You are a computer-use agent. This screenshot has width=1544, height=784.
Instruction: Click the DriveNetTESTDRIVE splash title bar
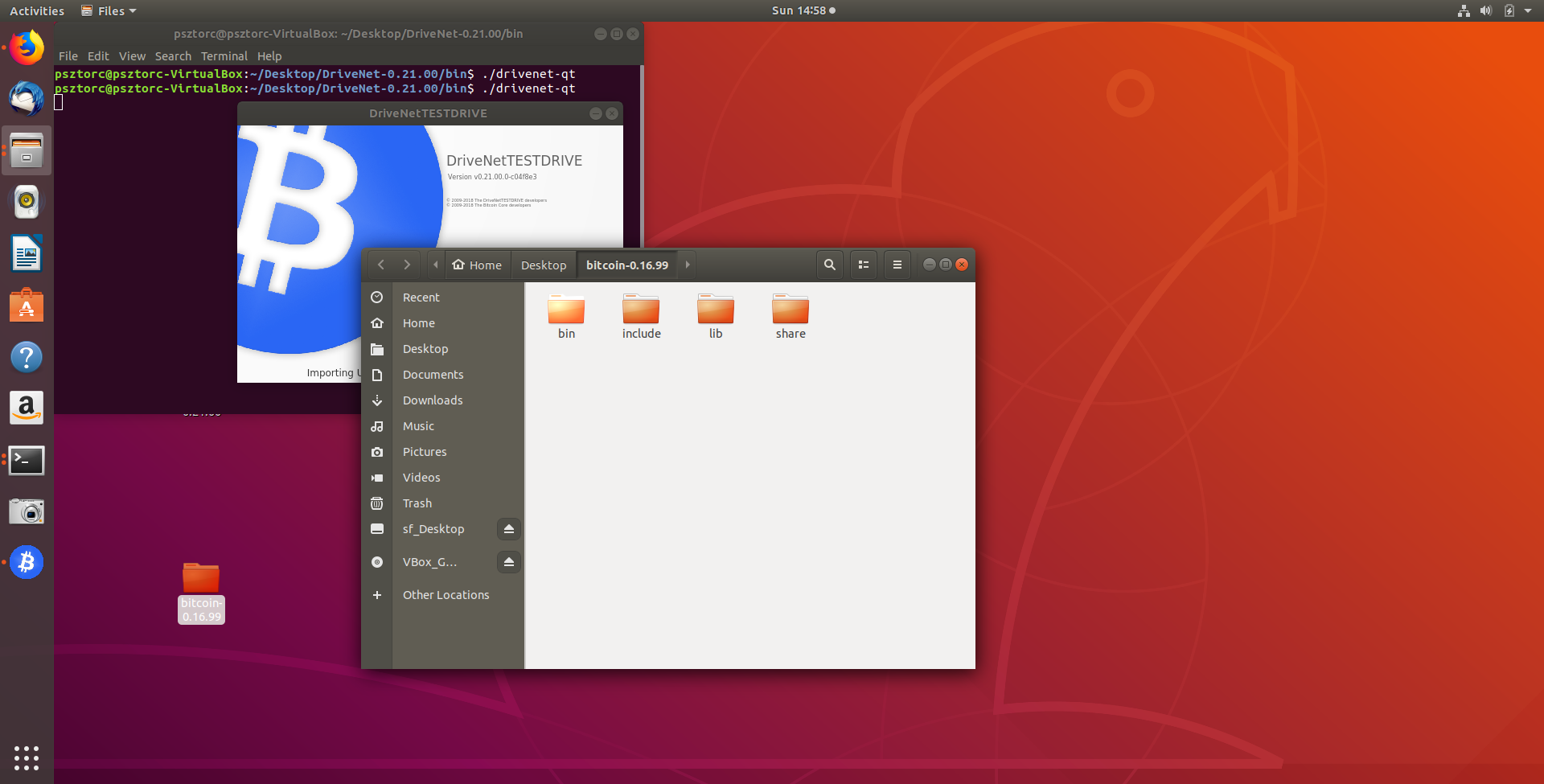[429, 113]
